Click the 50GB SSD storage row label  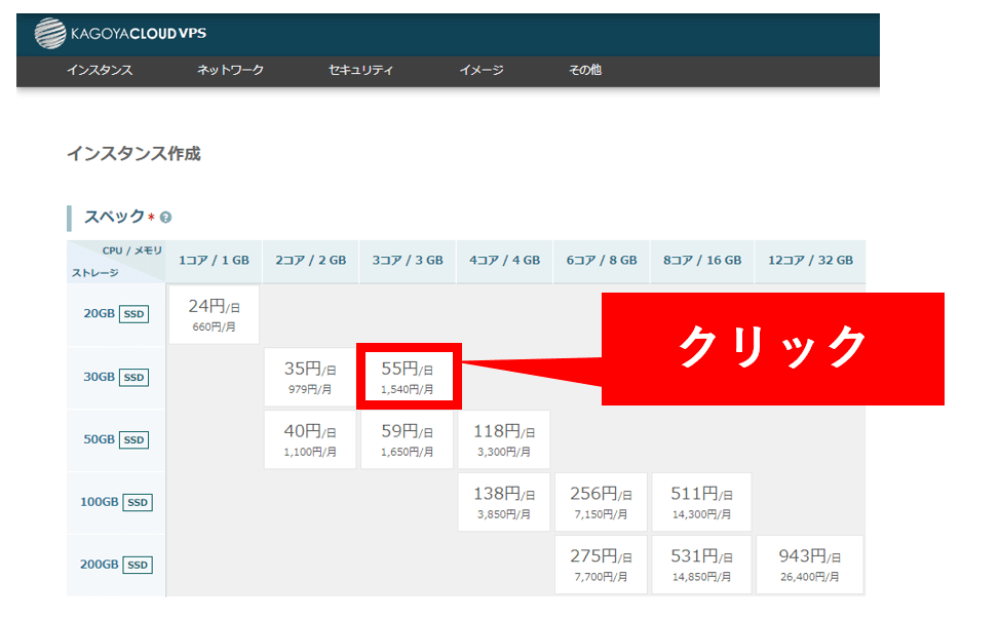pyautogui.click(x=116, y=439)
